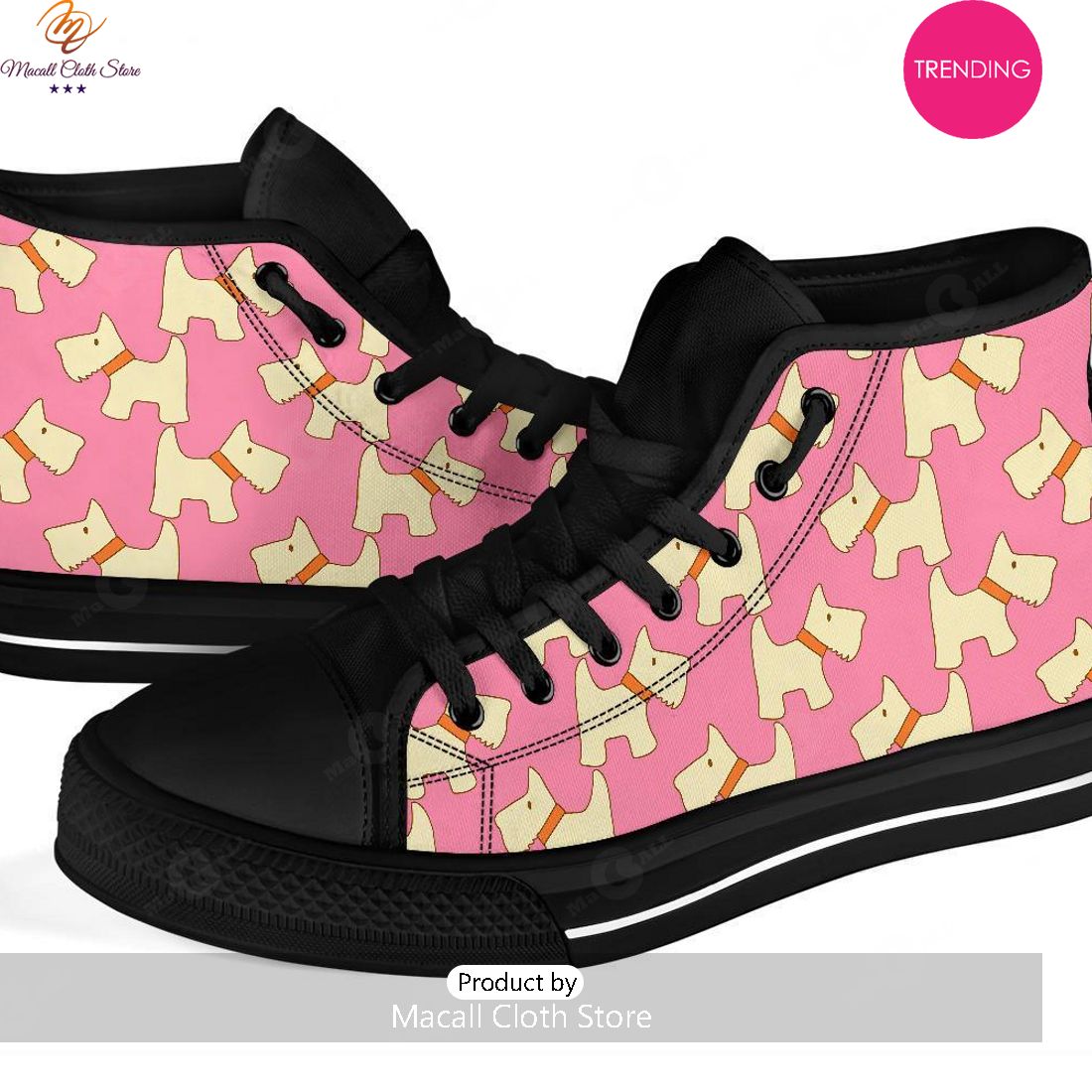Image resolution: width=1092 pixels, height=1092 pixels.
Task: Click the top eyelet on back shoe
Action: [271, 276]
